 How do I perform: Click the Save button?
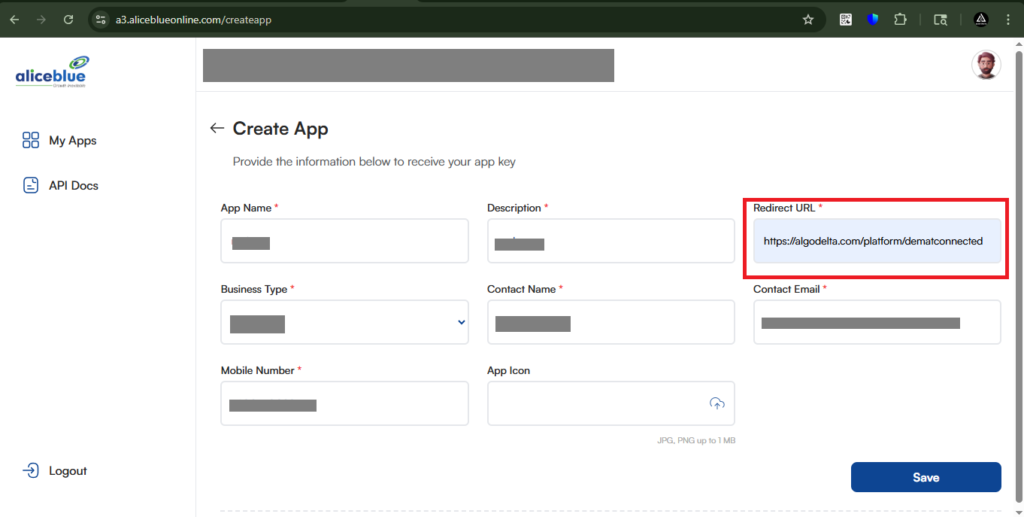[925, 477]
